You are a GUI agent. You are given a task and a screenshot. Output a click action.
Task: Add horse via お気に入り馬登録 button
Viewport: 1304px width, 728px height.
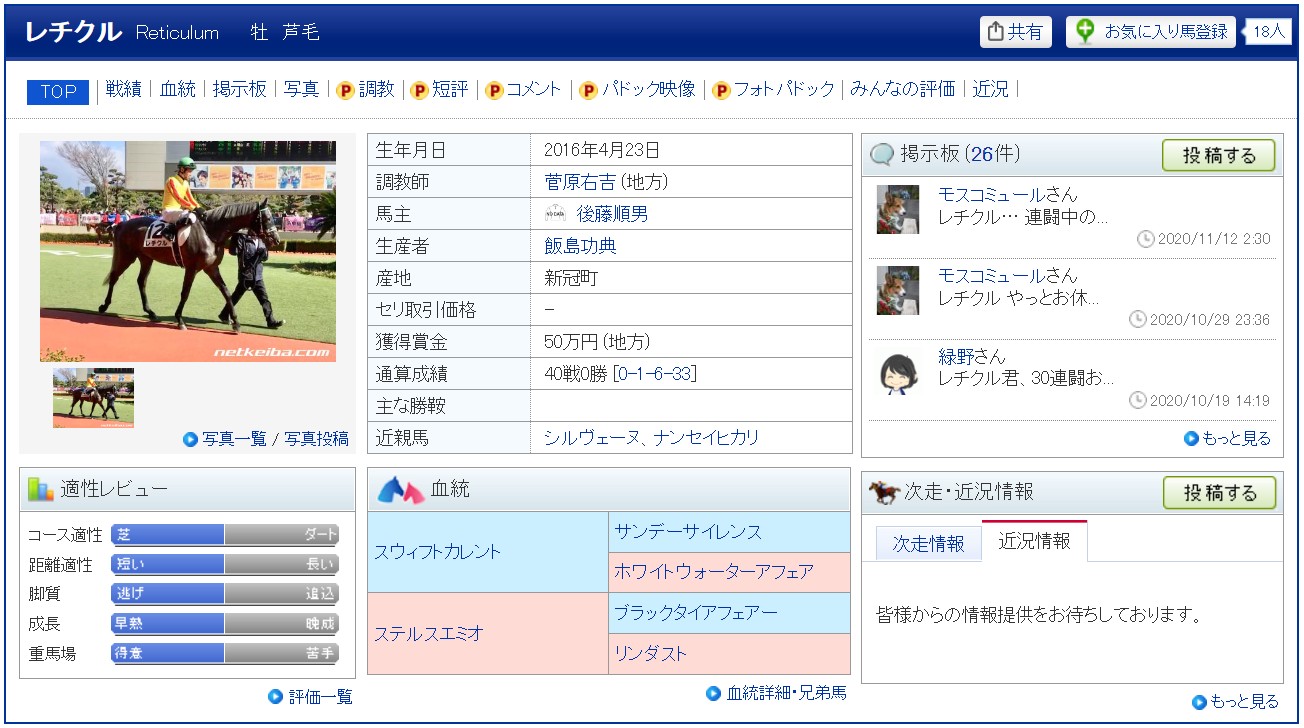point(1151,32)
